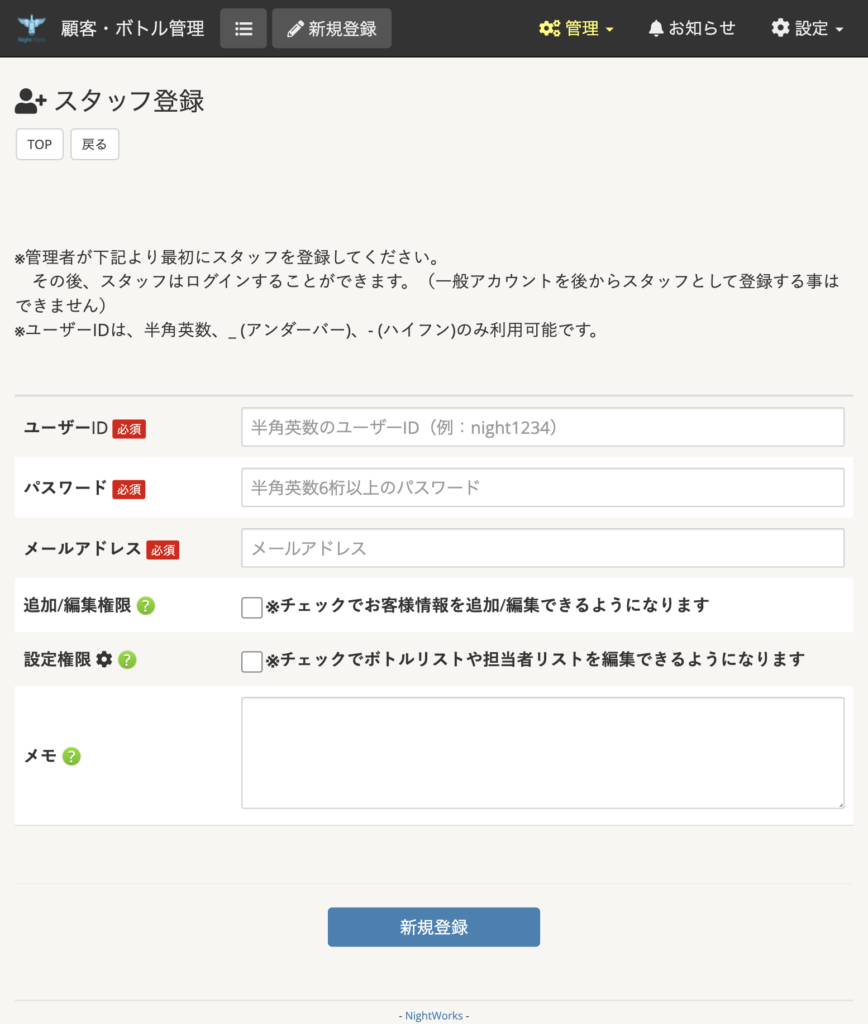This screenshot has width=868, height=1024.
Task: Open the NightWorks footer link
Action: click(434, 1016)
